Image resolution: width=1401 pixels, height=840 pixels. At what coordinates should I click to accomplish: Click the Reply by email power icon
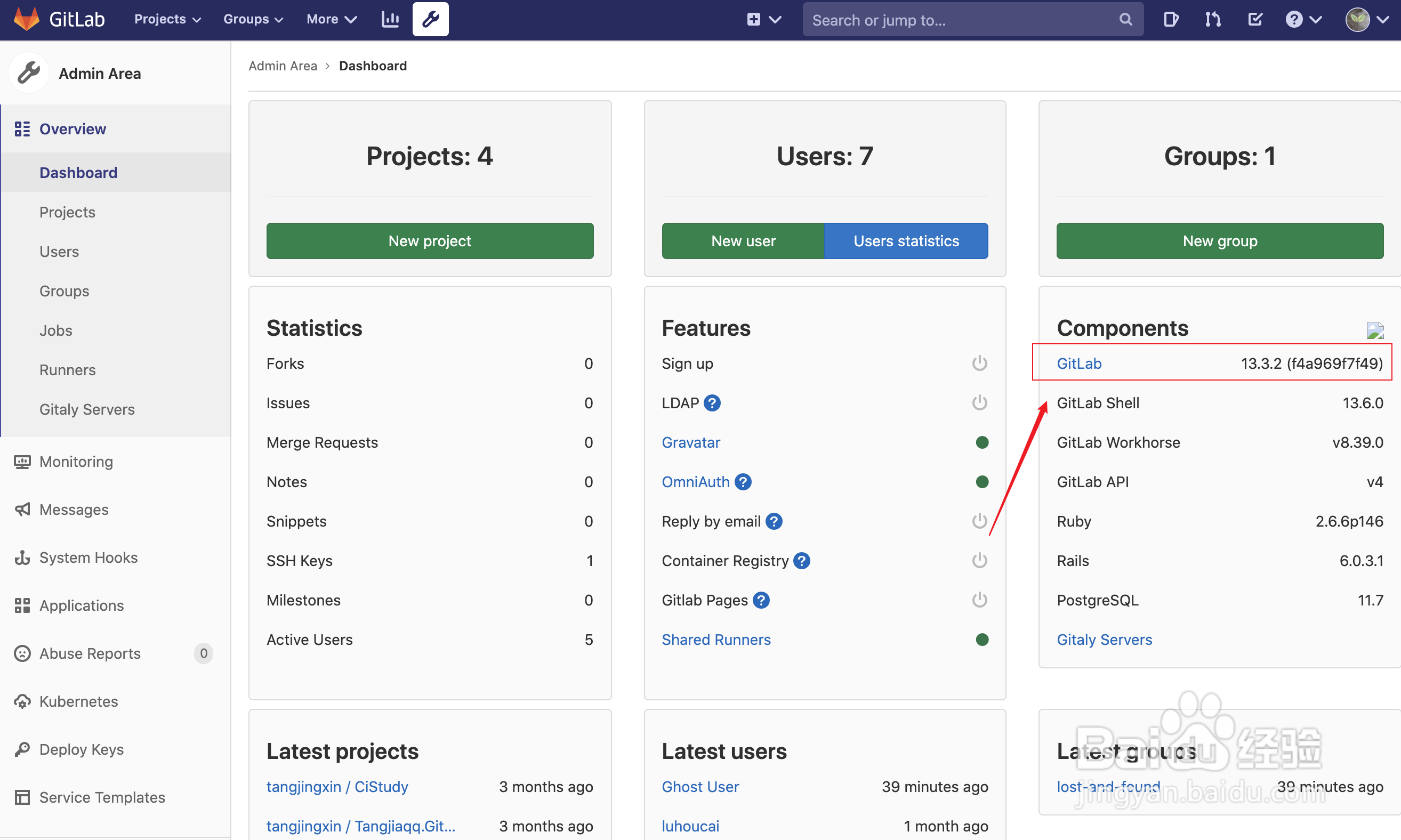click(979, 521)
